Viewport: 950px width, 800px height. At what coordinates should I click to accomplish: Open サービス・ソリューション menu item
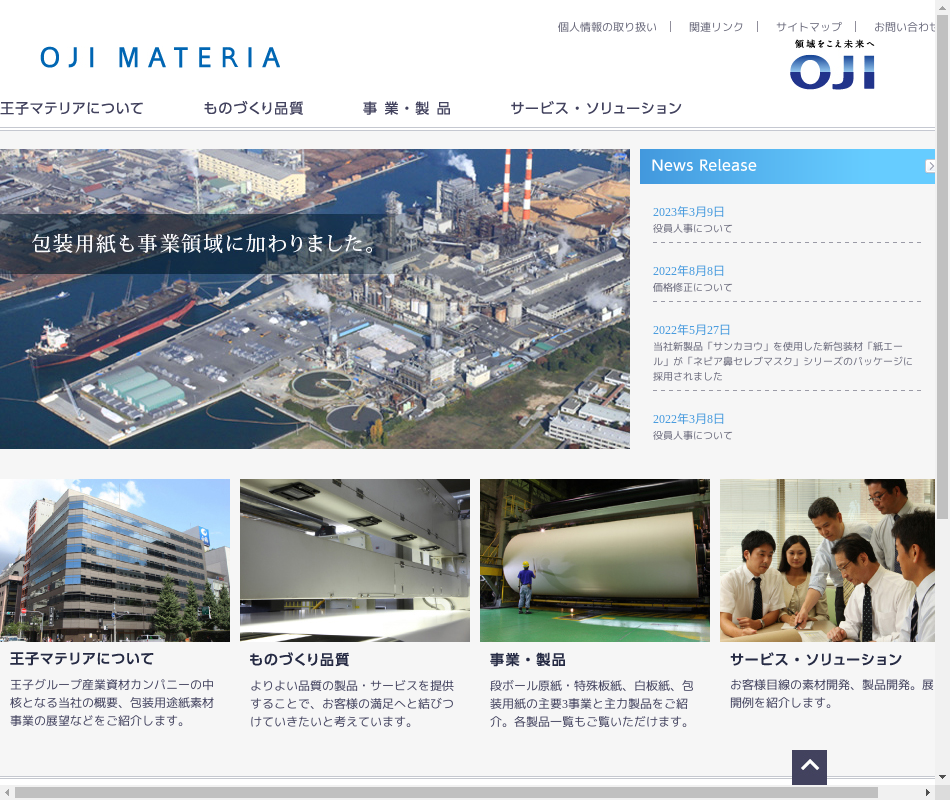pyautogui.click(x=596, y=108)
